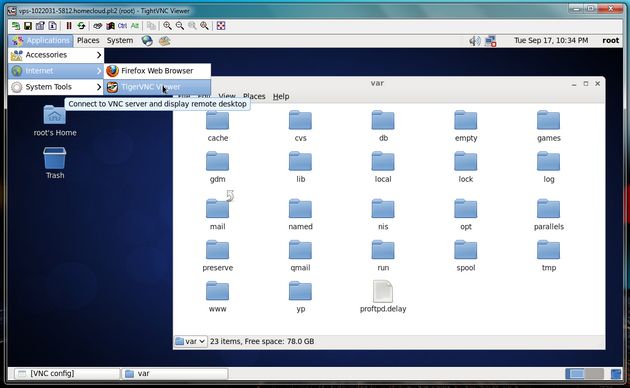
Task: Select the www folder
Action: 217,297
